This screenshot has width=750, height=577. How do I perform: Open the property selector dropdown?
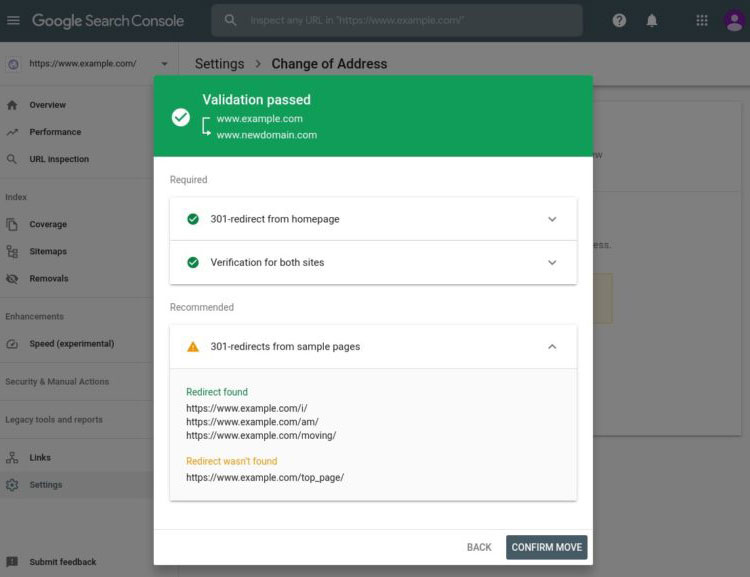coord(164,64)
